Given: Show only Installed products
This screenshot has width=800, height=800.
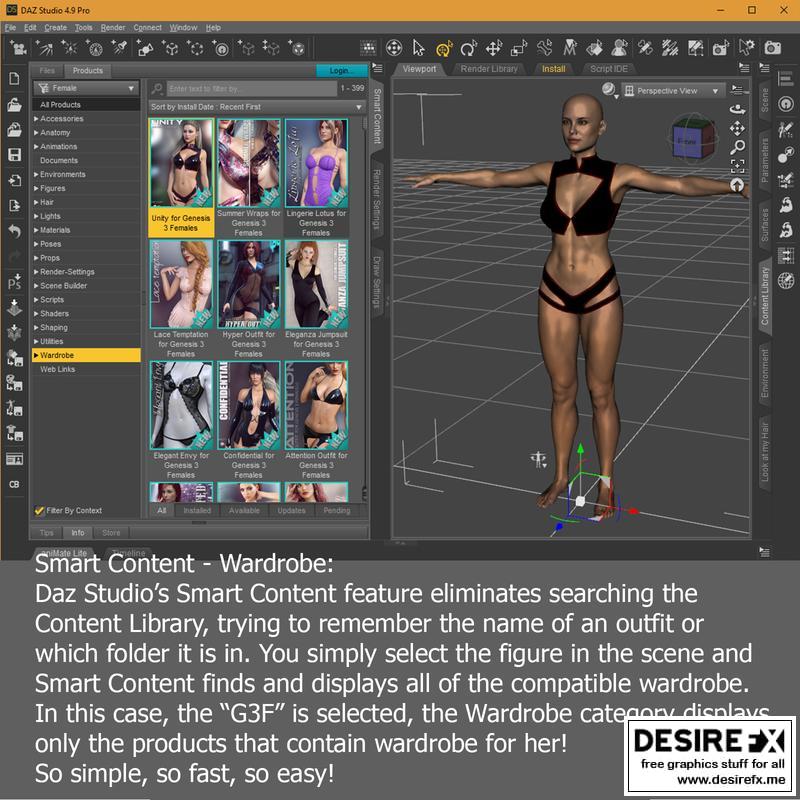Looking at the screenshot, I should [x=197, y=510].
